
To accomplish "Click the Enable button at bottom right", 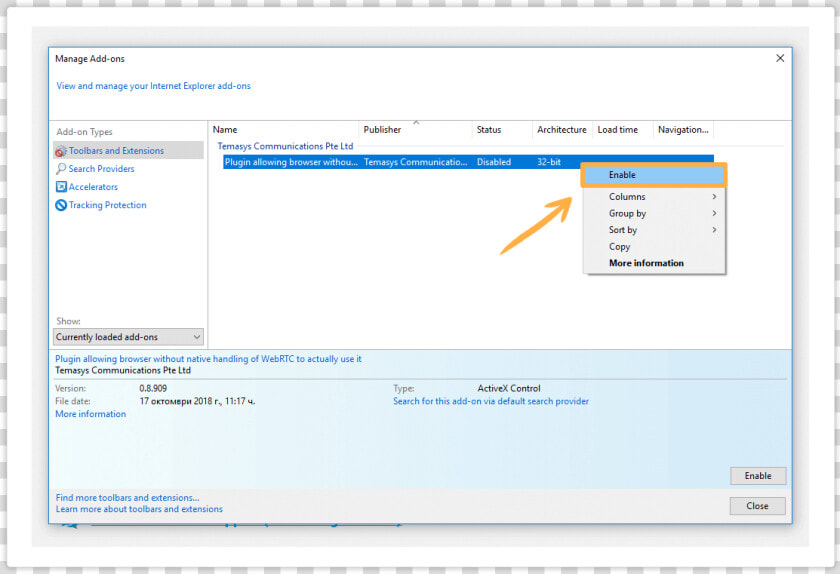I will (x=758, y=476).
